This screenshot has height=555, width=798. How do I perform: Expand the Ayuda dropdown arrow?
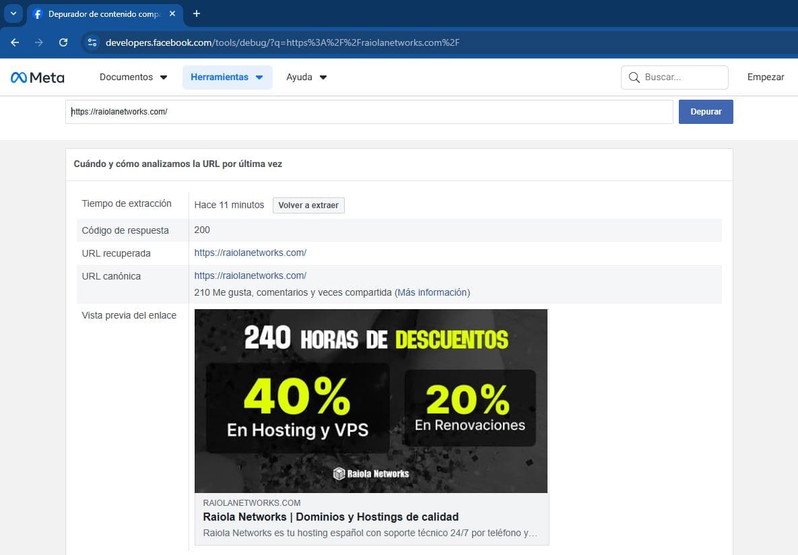[323, 78]
